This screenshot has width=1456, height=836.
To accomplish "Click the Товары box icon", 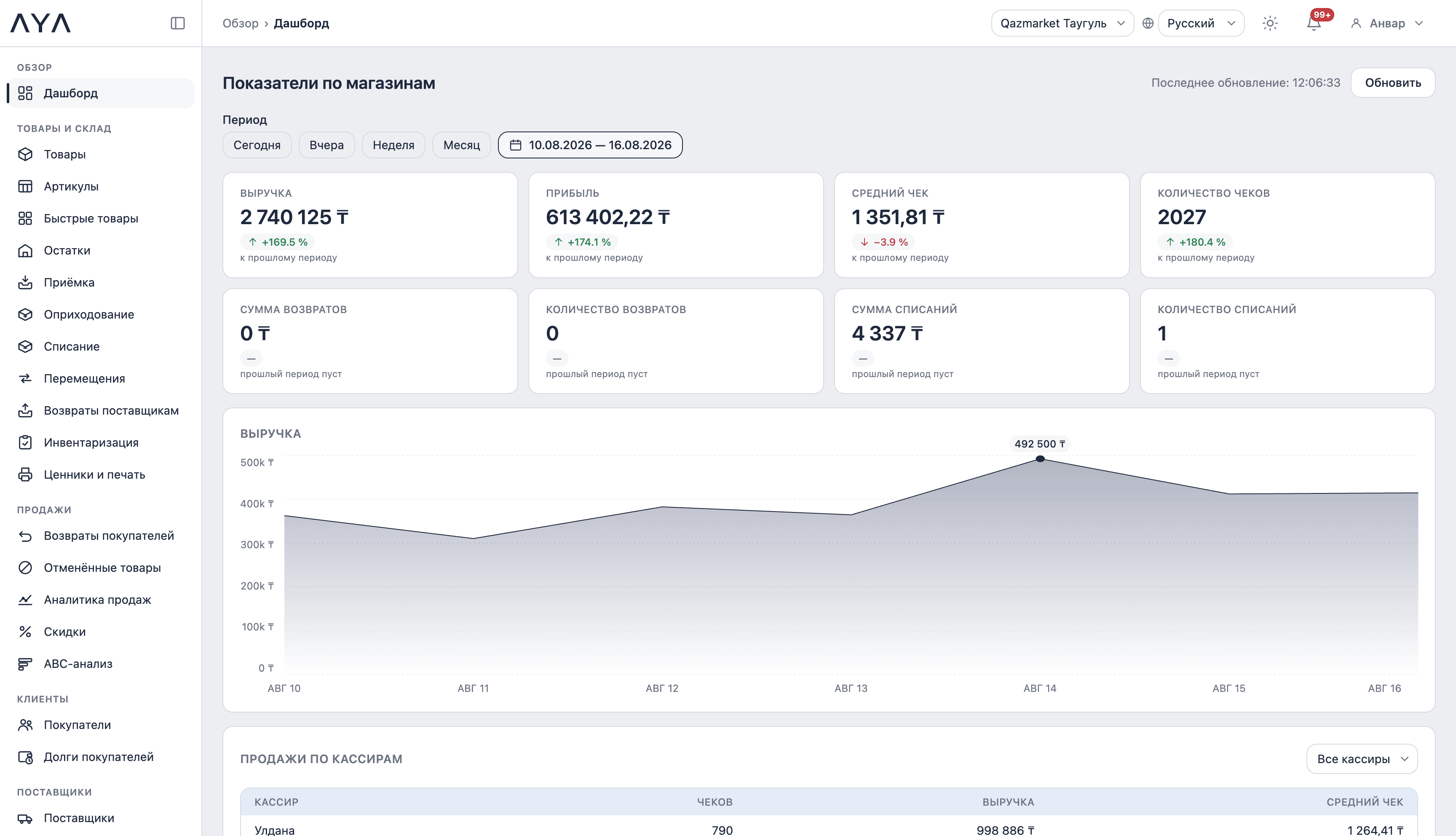I will [x=25, y=155].
